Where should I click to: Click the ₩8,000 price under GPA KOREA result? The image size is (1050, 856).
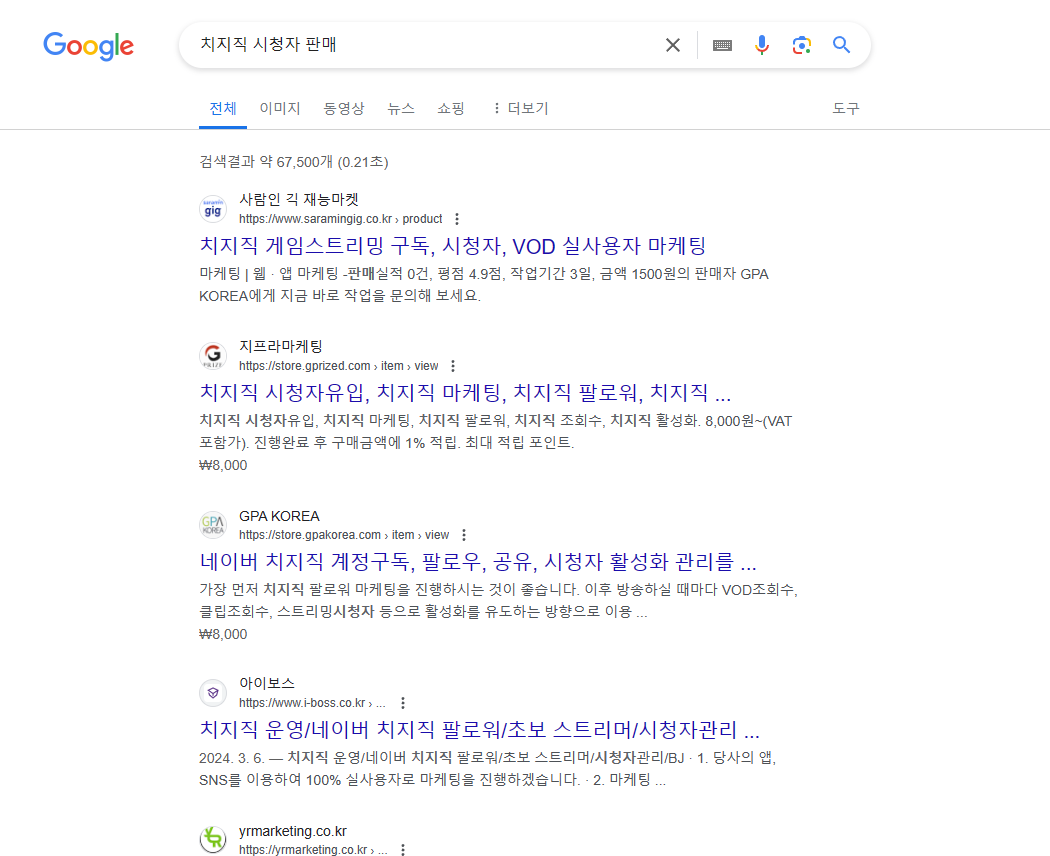point(223,634)
